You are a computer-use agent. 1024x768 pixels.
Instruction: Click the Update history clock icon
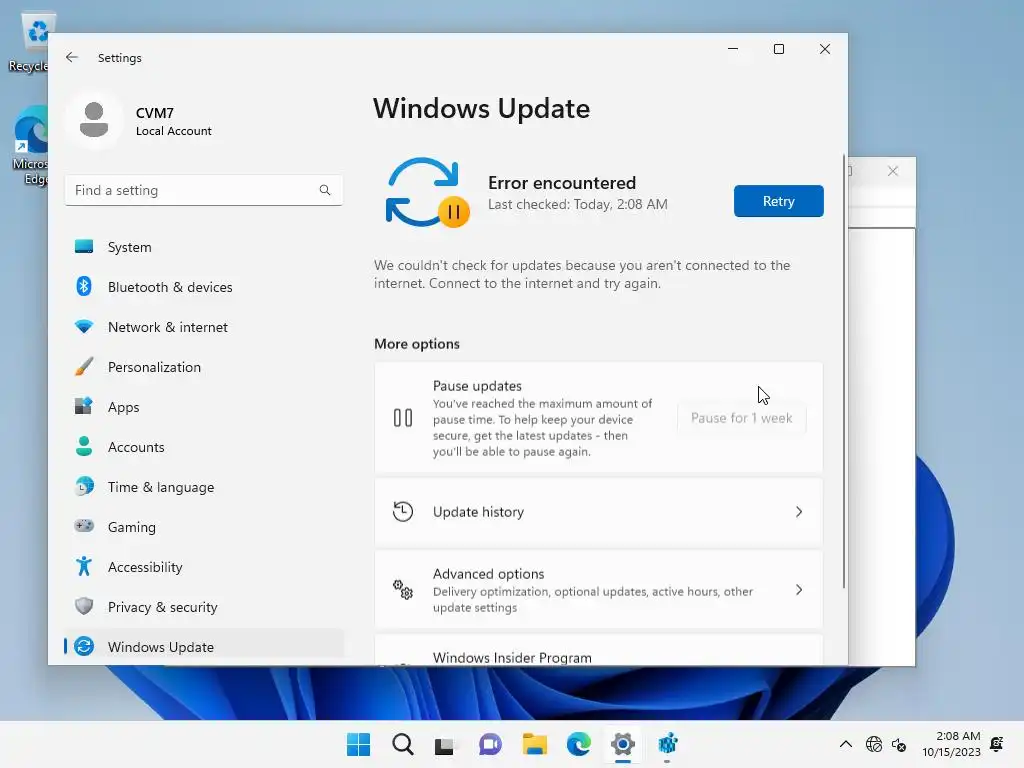tap(403, 511)
